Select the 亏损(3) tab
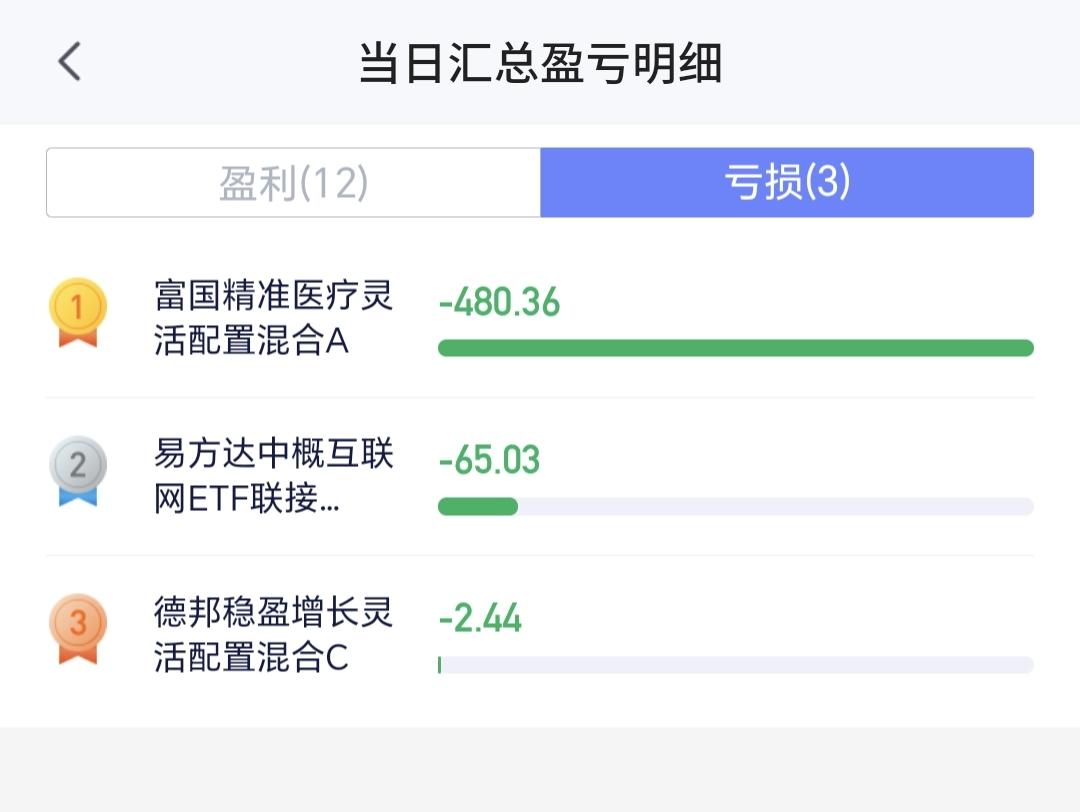 click(x=786, y=183)
